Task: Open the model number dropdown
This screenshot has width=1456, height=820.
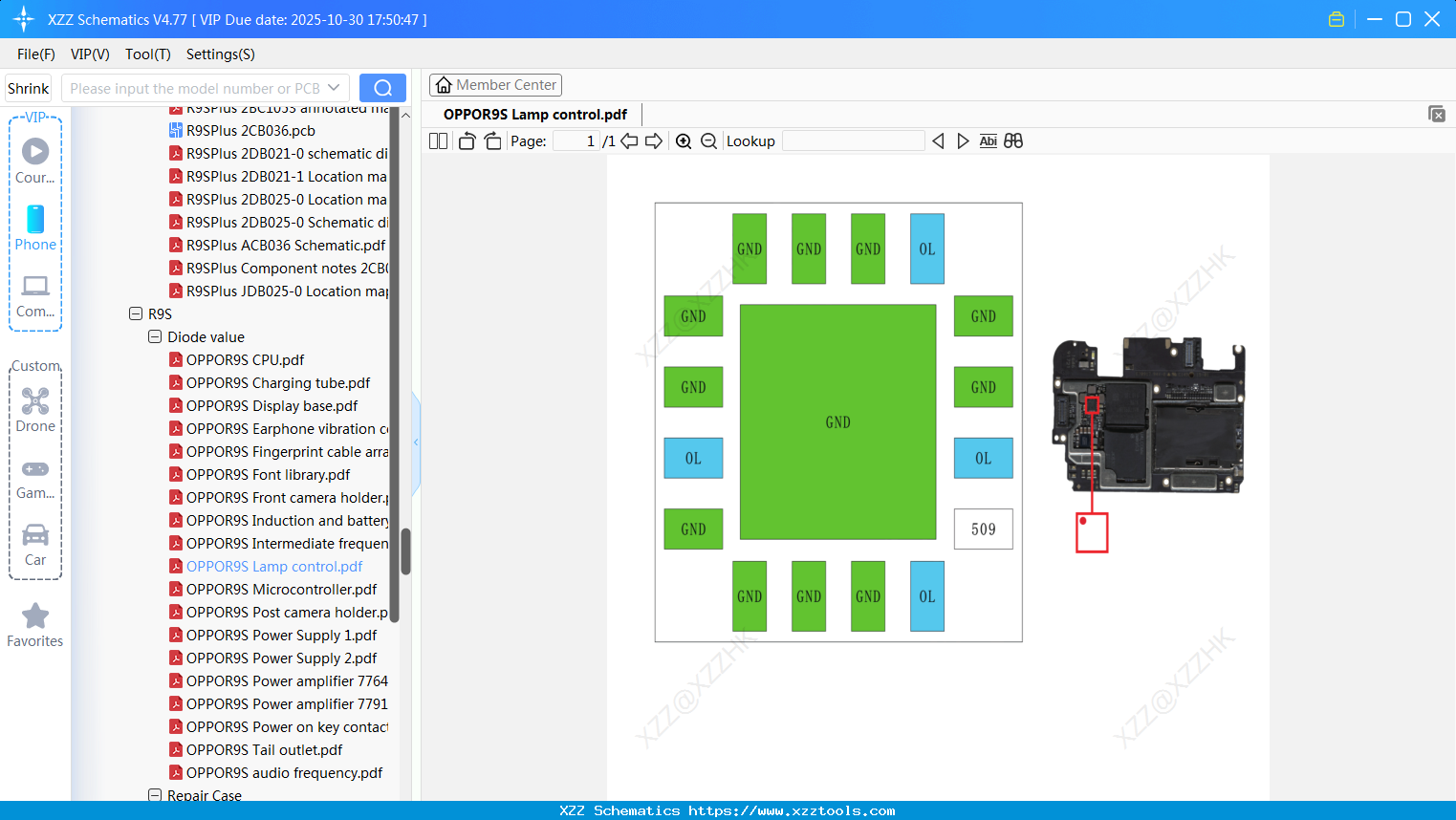Action: pyautogui.click(x=334, y=88)
